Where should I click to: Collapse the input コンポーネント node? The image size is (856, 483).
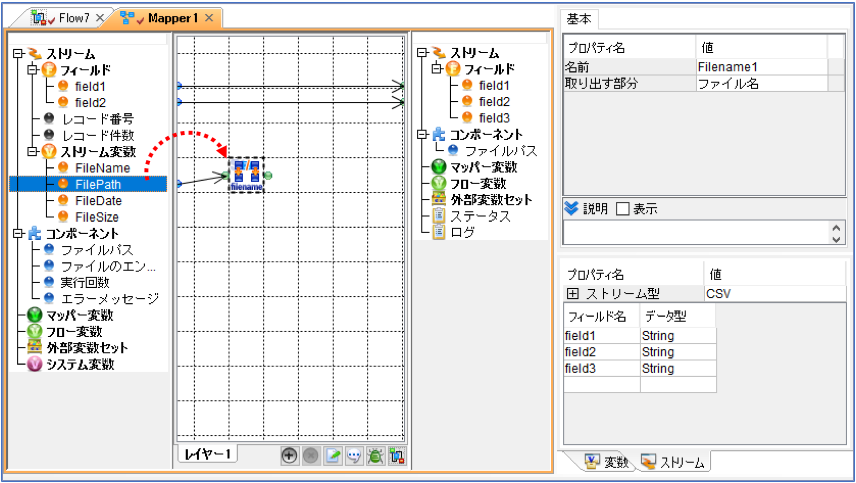pos(18,234)
